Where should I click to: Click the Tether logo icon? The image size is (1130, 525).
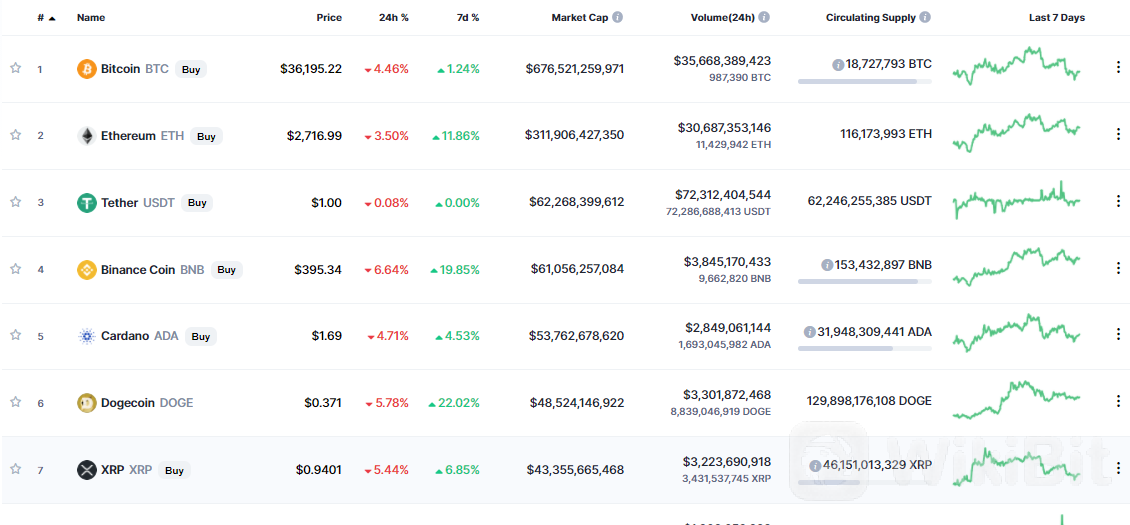click(86, 203)
